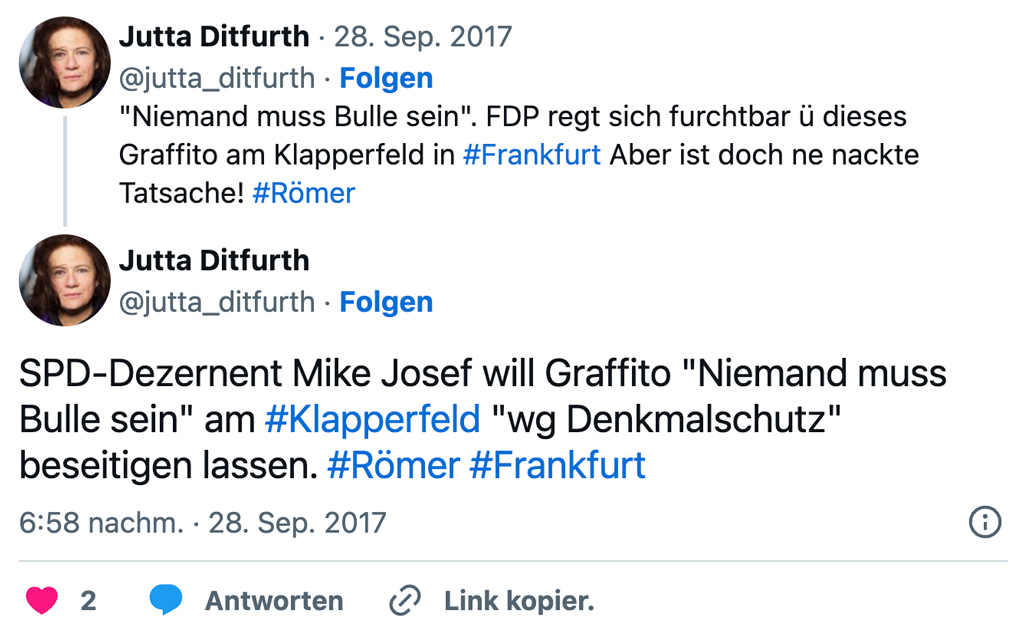Open #Römer hashtag in the main tweet
The height and width of the screenshot is (632, 1024).
[393, 465]
